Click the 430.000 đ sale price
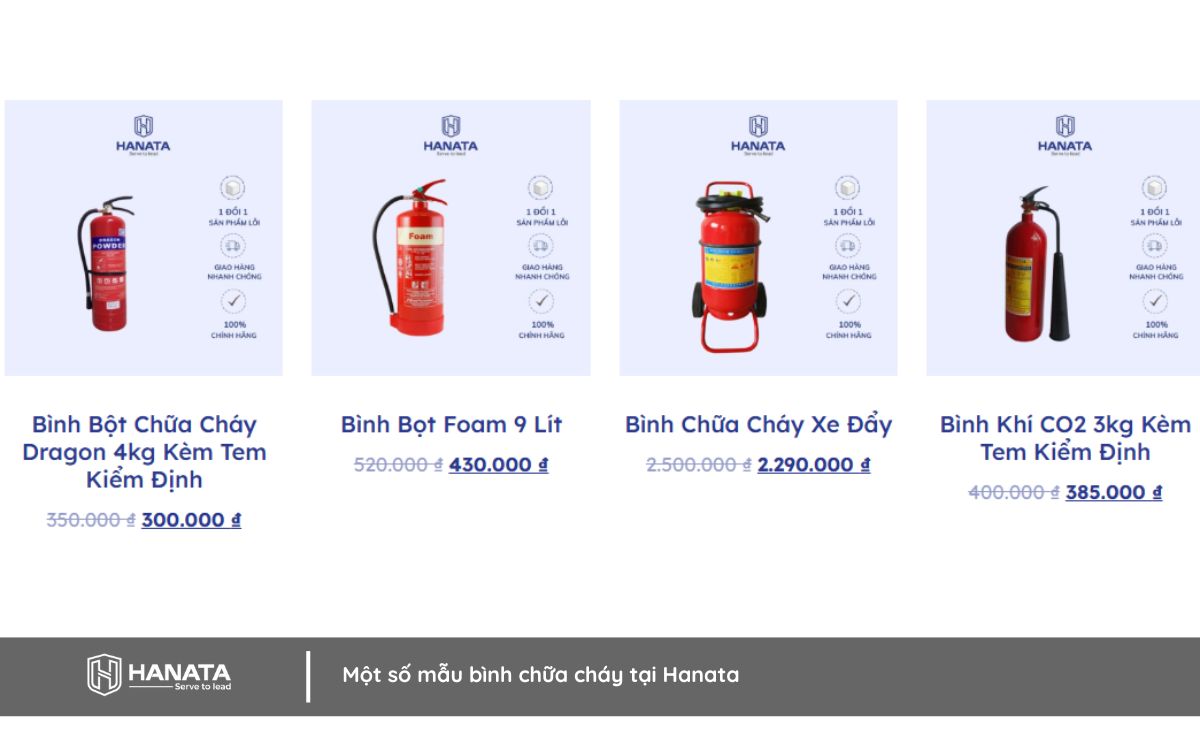 coord(499,465)
